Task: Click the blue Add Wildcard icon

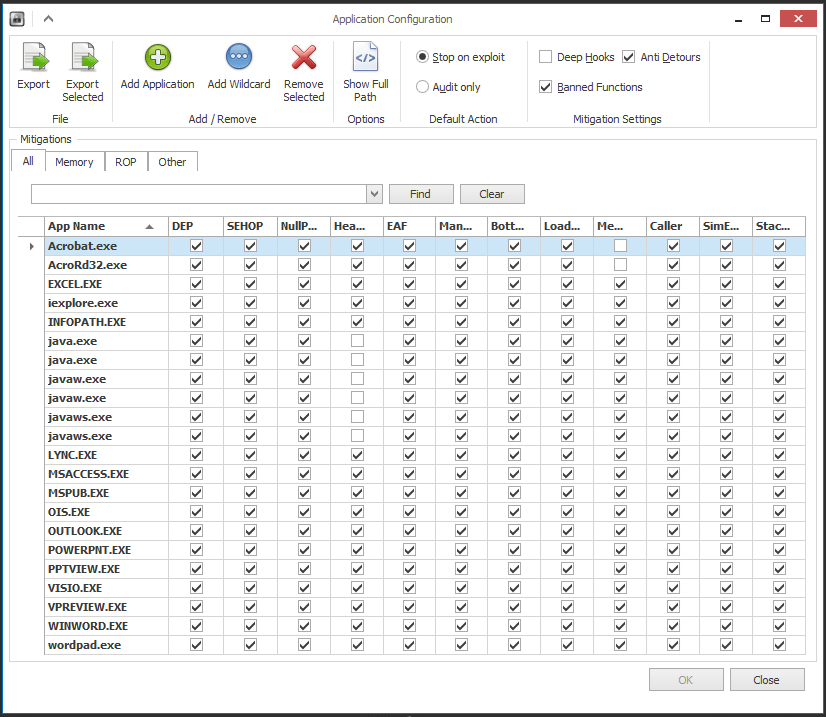Action: click(x=239, y=56)
